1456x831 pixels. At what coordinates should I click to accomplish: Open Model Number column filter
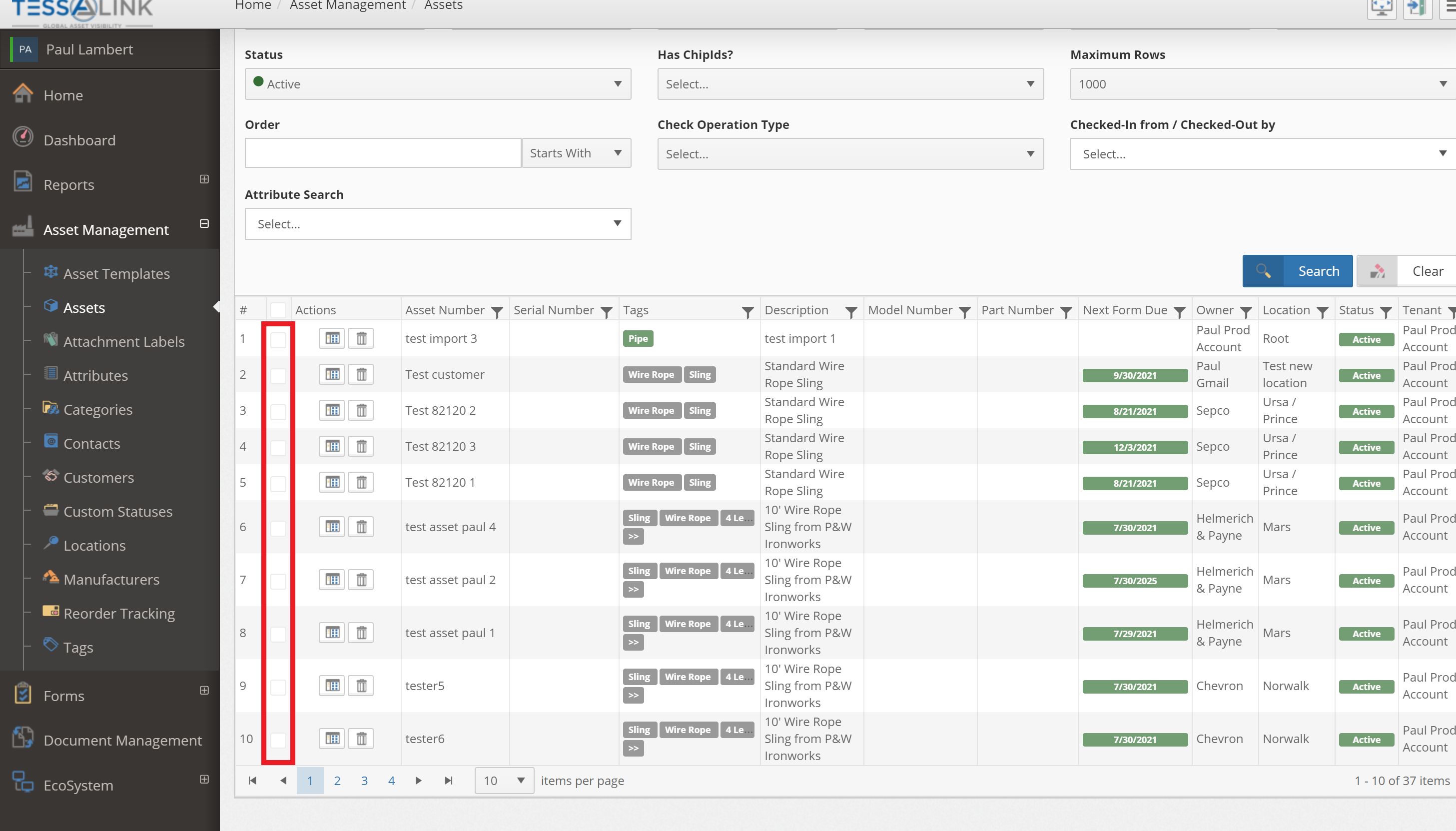click(x=965, y=312)
